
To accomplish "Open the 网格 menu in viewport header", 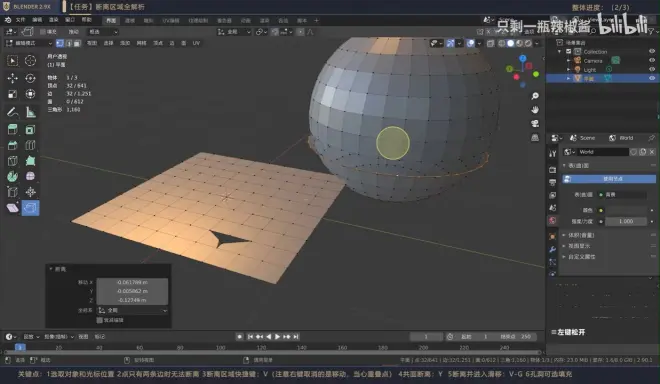I will pos(141,43).
